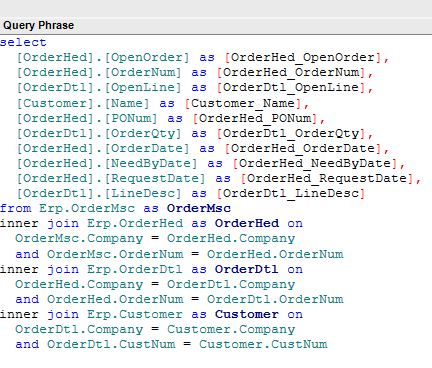
Task: Click the 'from Erp.OrderMsc as OrderMsc' line
Action: (x=115, y=209)
